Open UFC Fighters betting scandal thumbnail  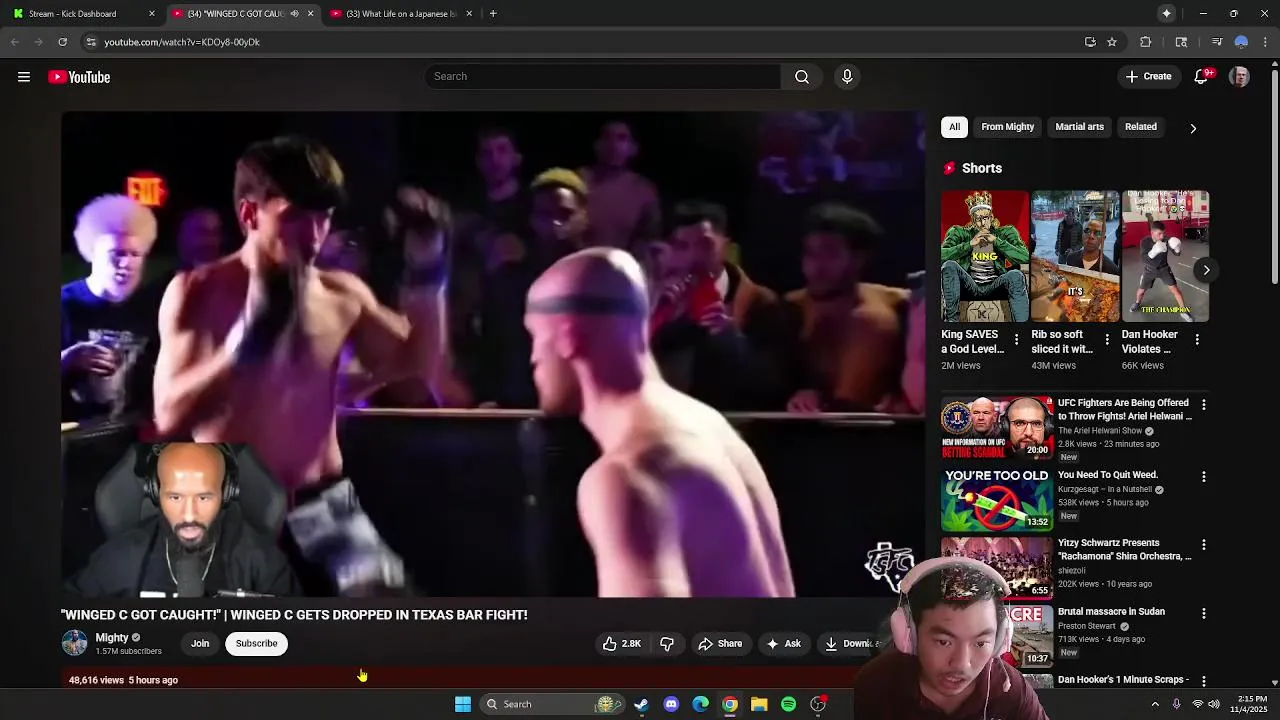[997, 427]
